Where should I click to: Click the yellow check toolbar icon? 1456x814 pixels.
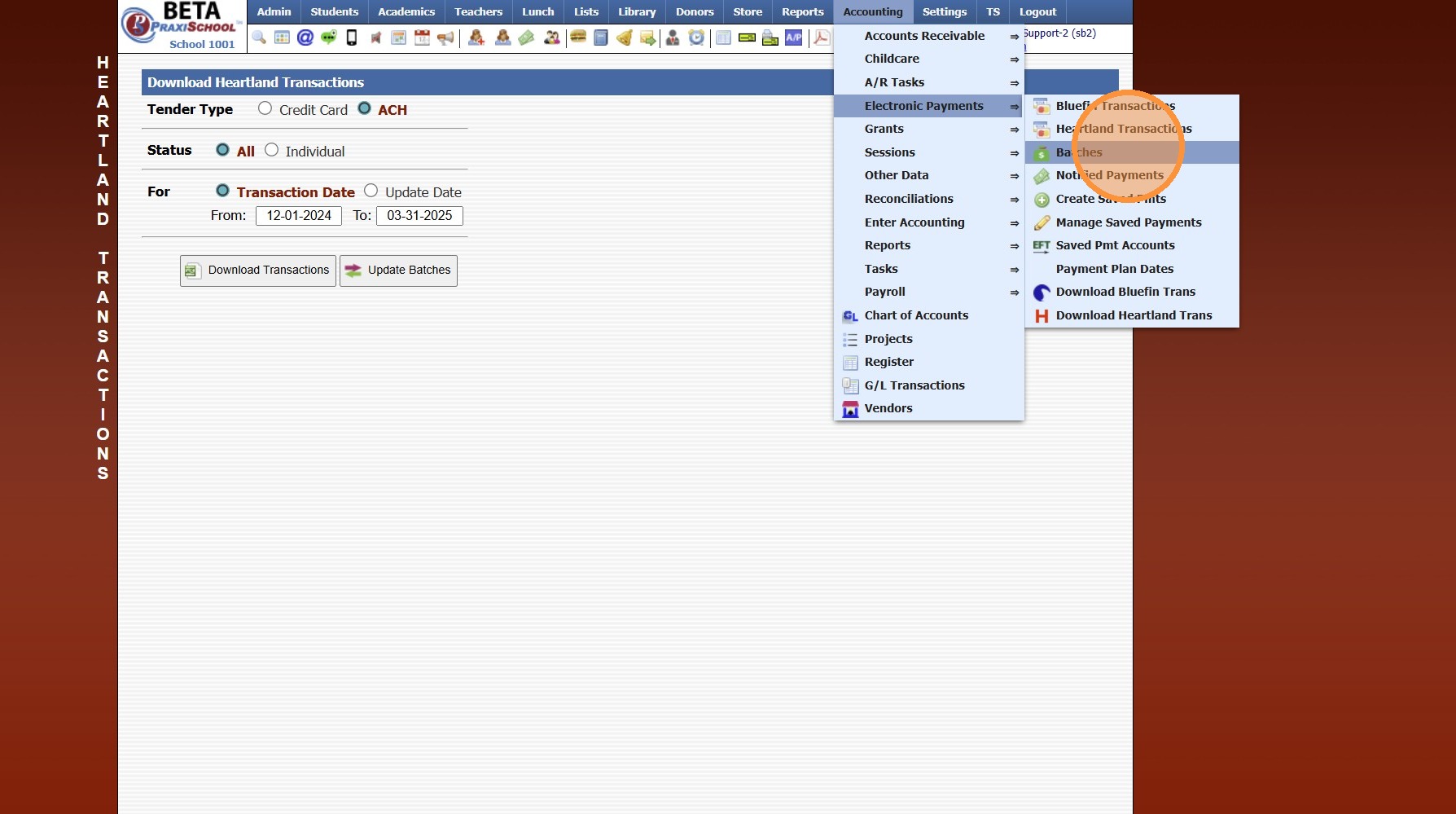pyautogui.click(x=747, y=37)
